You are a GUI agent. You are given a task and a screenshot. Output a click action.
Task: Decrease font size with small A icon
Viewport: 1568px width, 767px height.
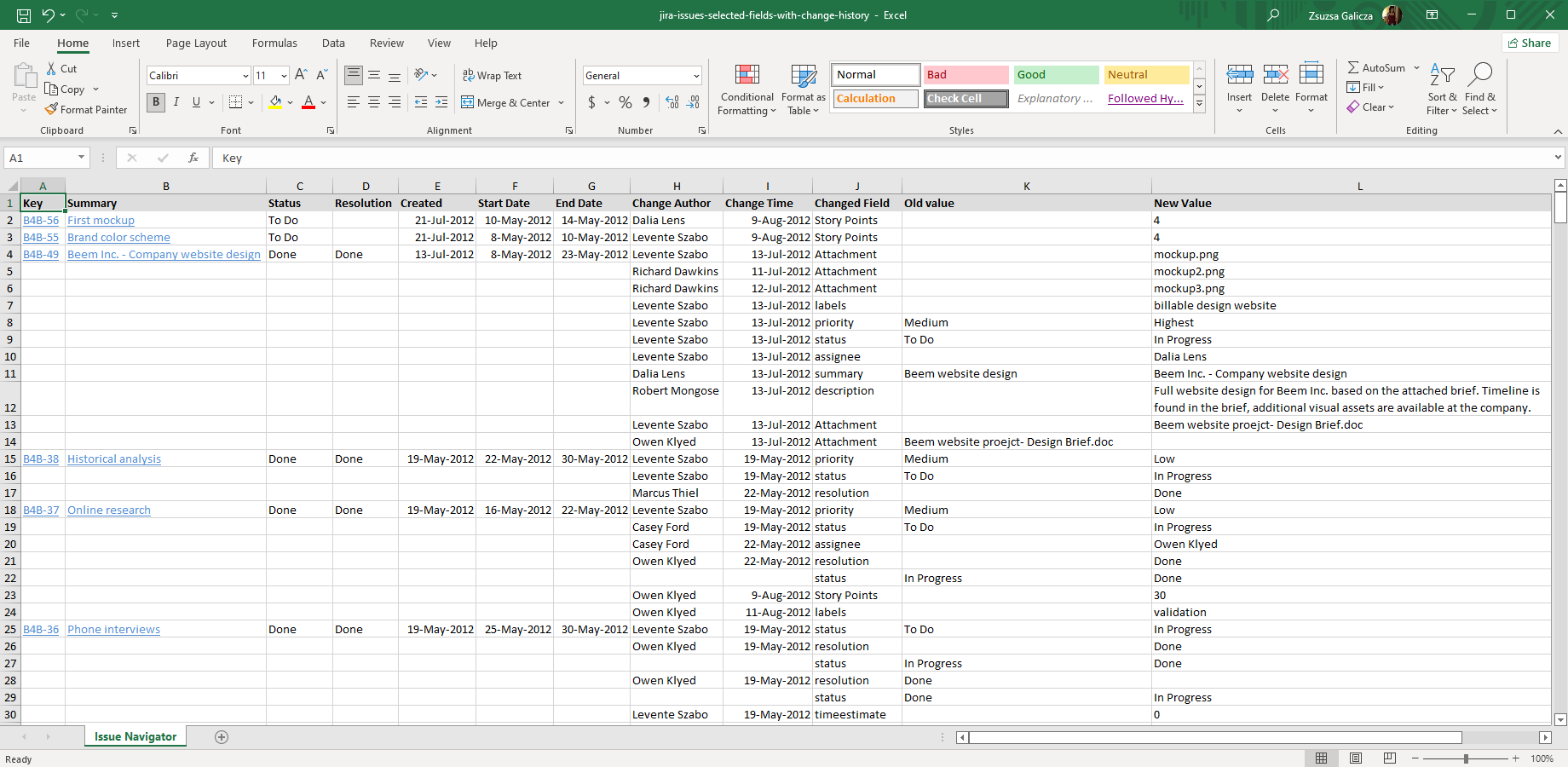click(x=322, y=75)
